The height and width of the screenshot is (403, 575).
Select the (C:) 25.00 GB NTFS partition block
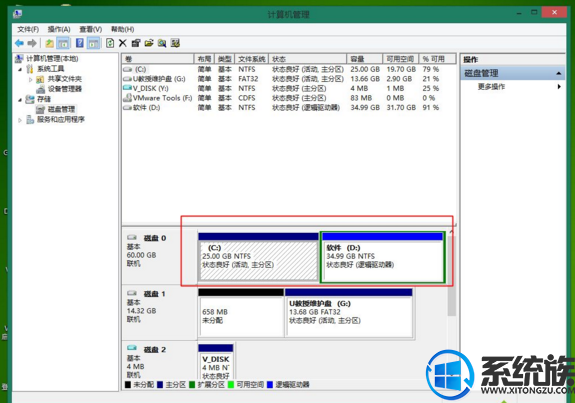pyautogui.click(x=258, y=257)
